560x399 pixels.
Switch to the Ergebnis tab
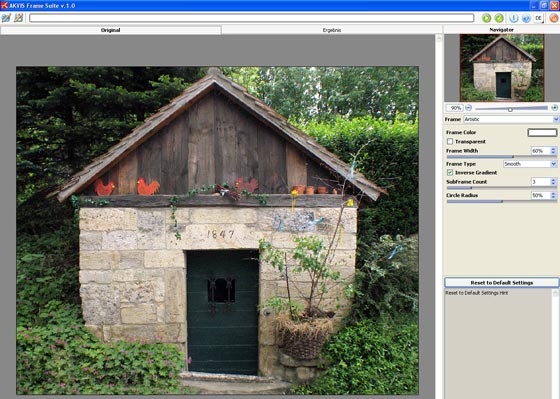tap(332, 30)
